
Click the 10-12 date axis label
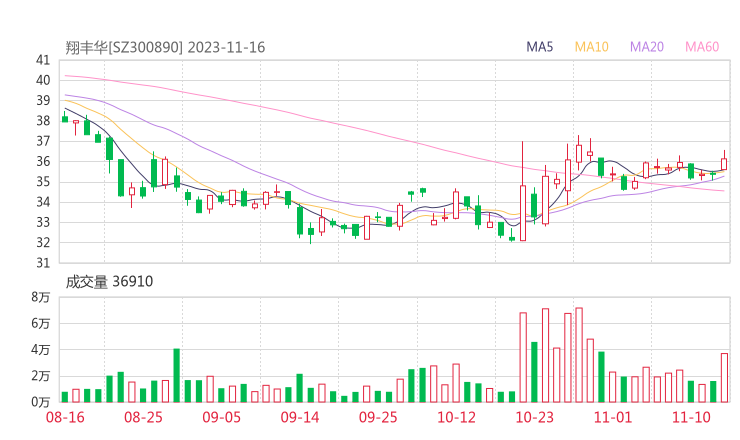(456, 418)
